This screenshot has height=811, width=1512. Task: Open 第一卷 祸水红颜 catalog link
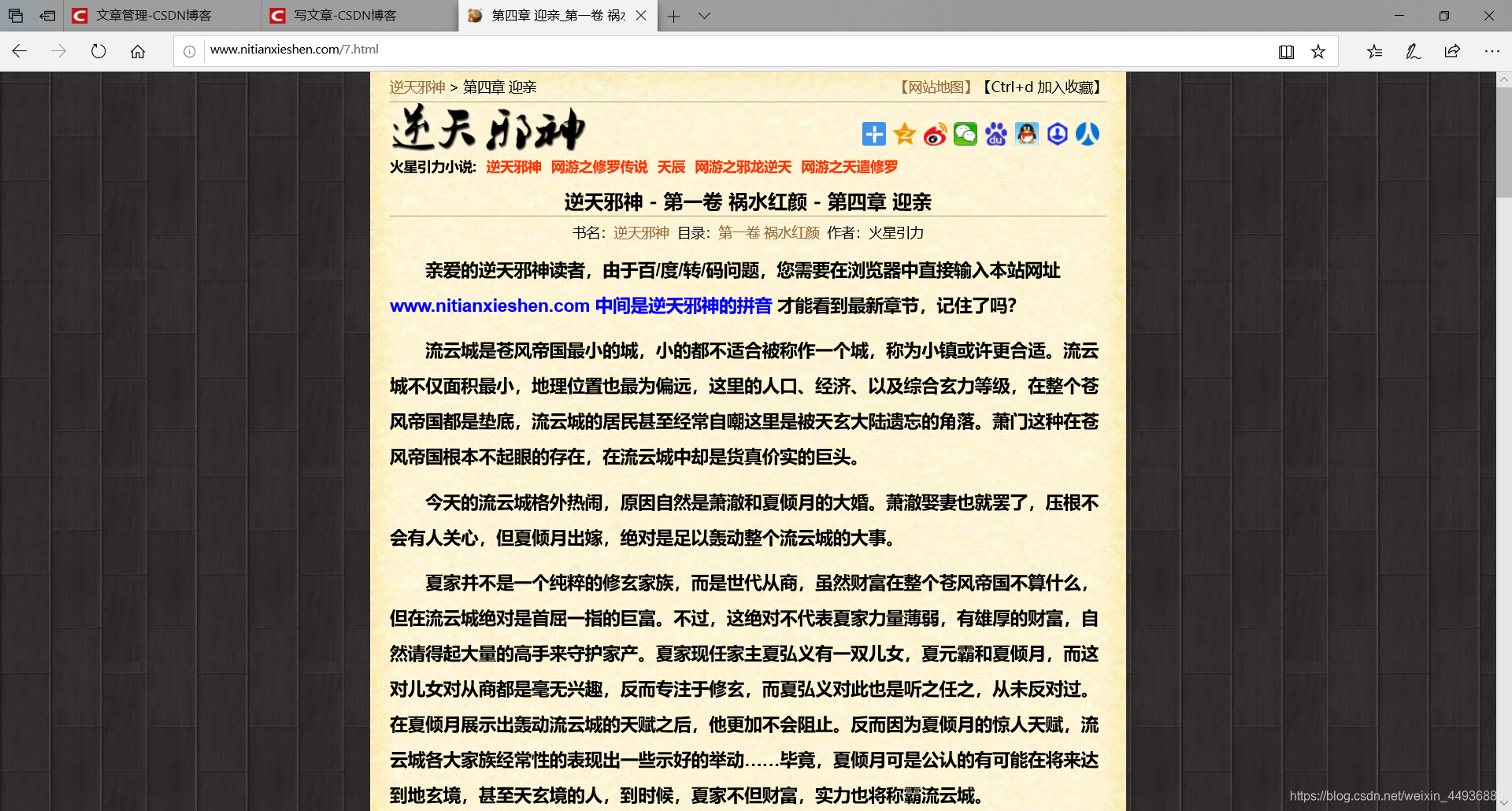coord(769,233)
